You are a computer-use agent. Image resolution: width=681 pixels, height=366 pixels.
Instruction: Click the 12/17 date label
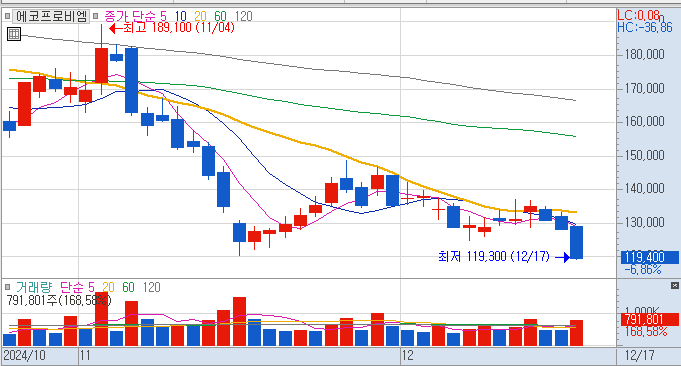pos(639,356)
